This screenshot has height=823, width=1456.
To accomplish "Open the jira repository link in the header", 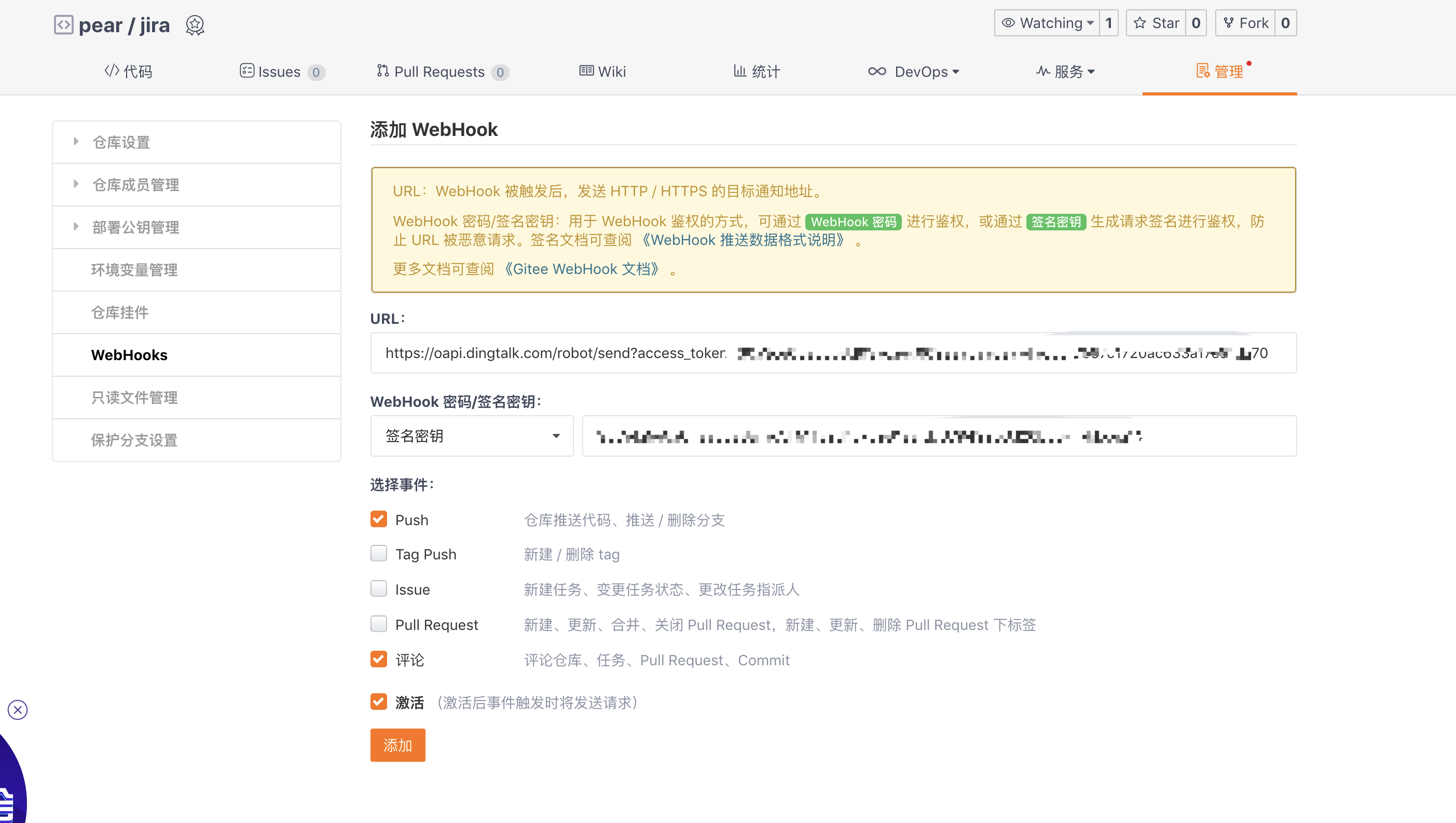I will coord(155,25).
